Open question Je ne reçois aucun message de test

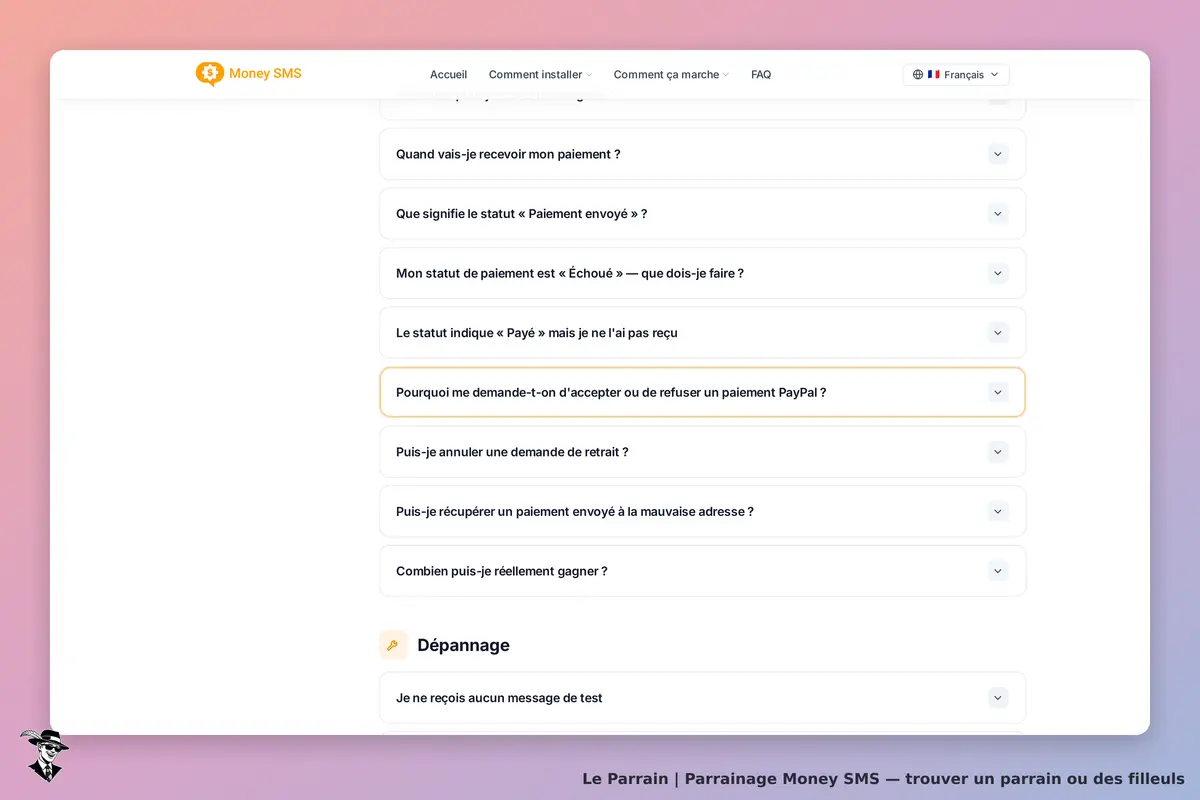click(x=702, y=698)
